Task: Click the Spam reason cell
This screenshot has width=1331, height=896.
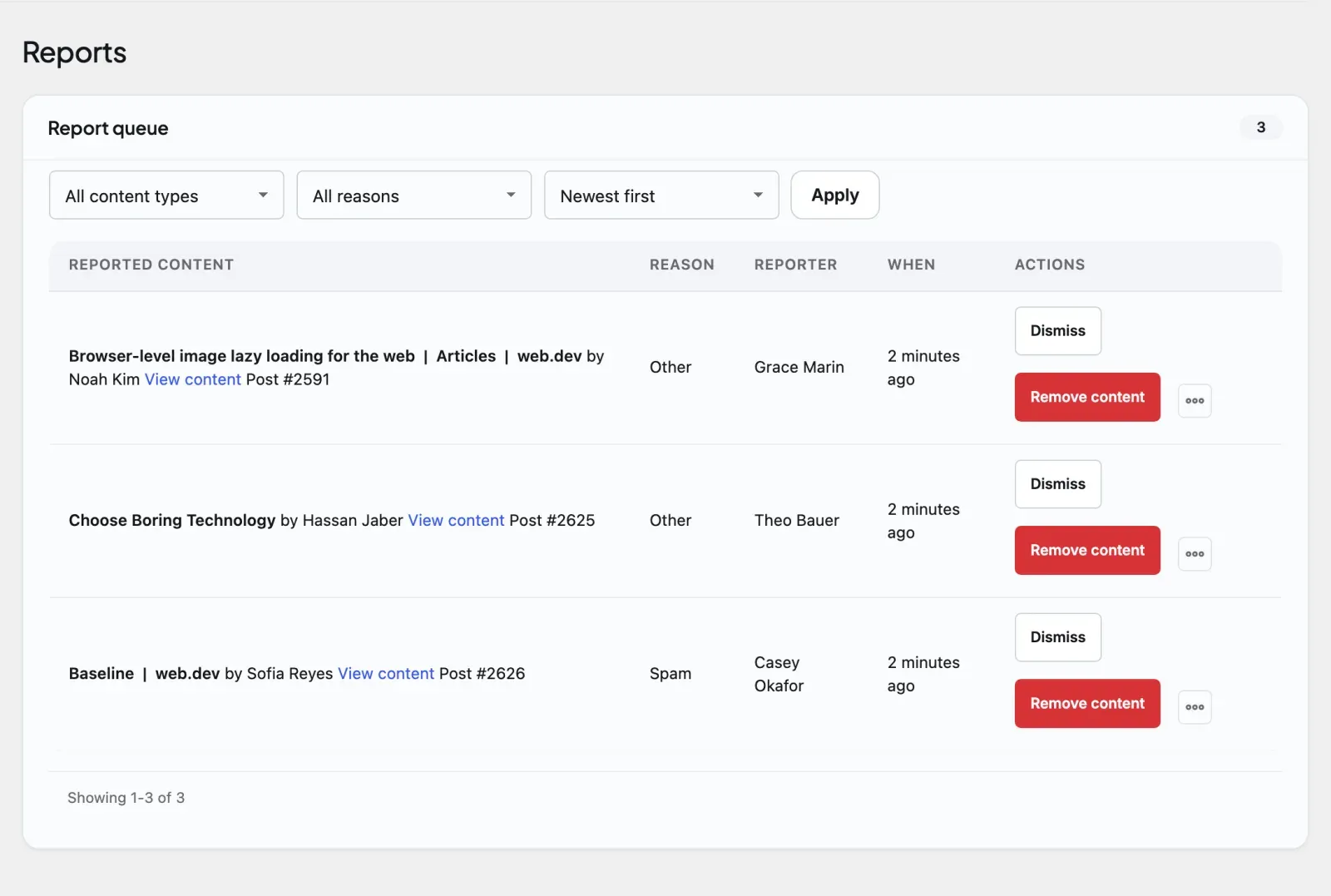Action: pos(670,674)
